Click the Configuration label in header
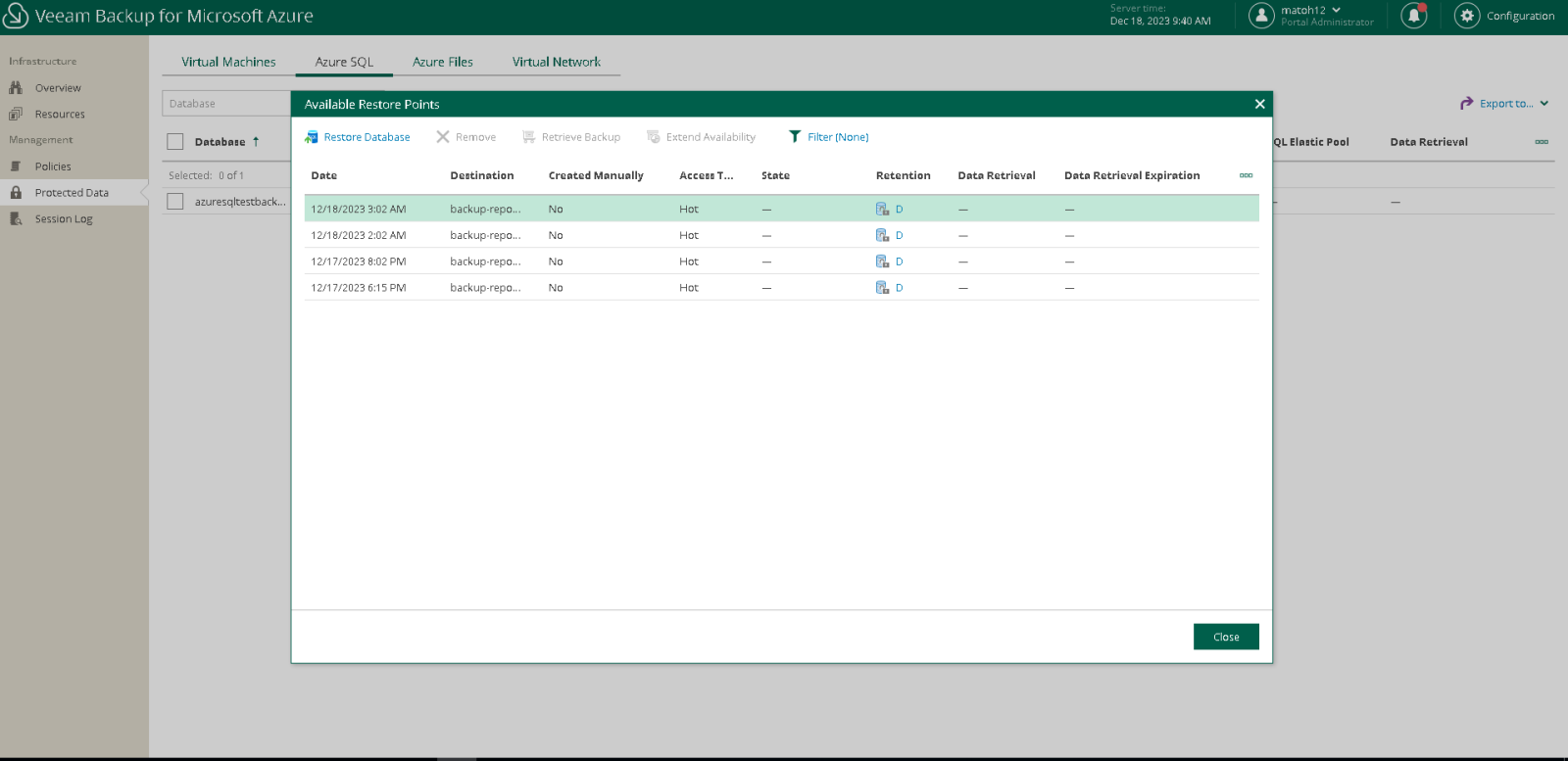The width and height of the screenshot is (1568, 761). pyautogui.click(x=1520, y=16)
